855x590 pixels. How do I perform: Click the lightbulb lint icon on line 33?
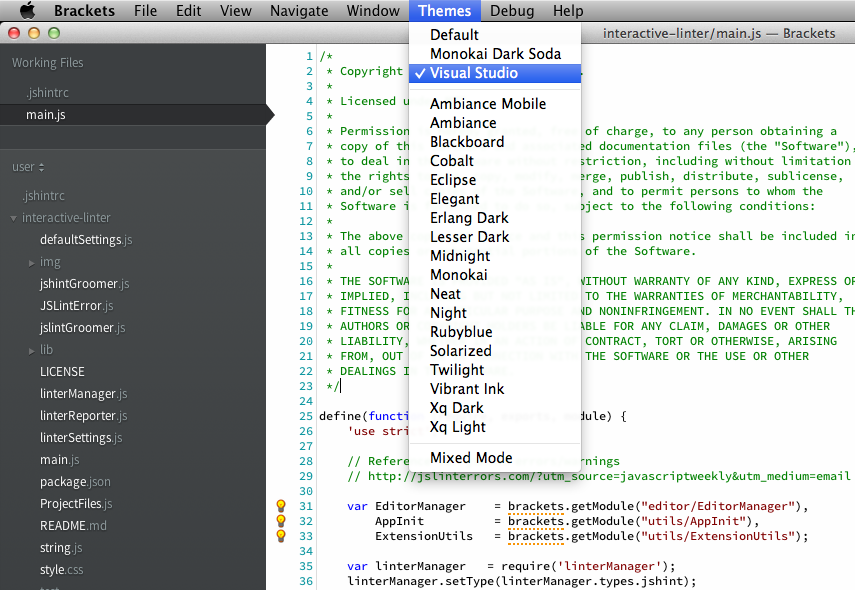281,536
